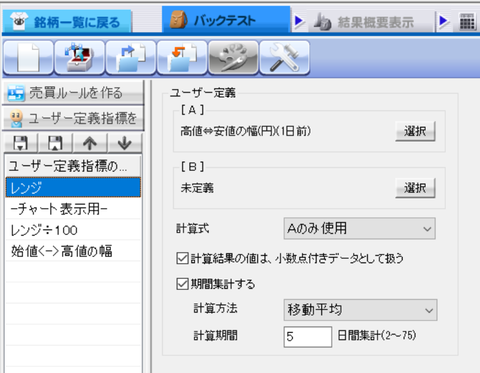Open the treasure chest toolbar icon
The image size is (480, 373).
click(79, 58)
